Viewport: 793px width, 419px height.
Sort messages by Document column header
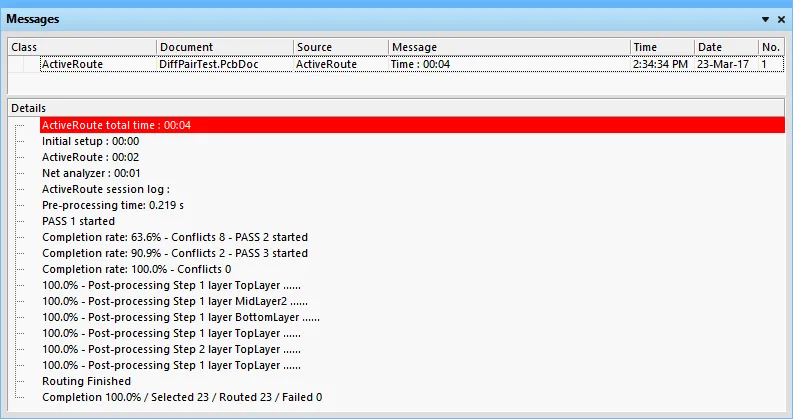click(225, 47)
